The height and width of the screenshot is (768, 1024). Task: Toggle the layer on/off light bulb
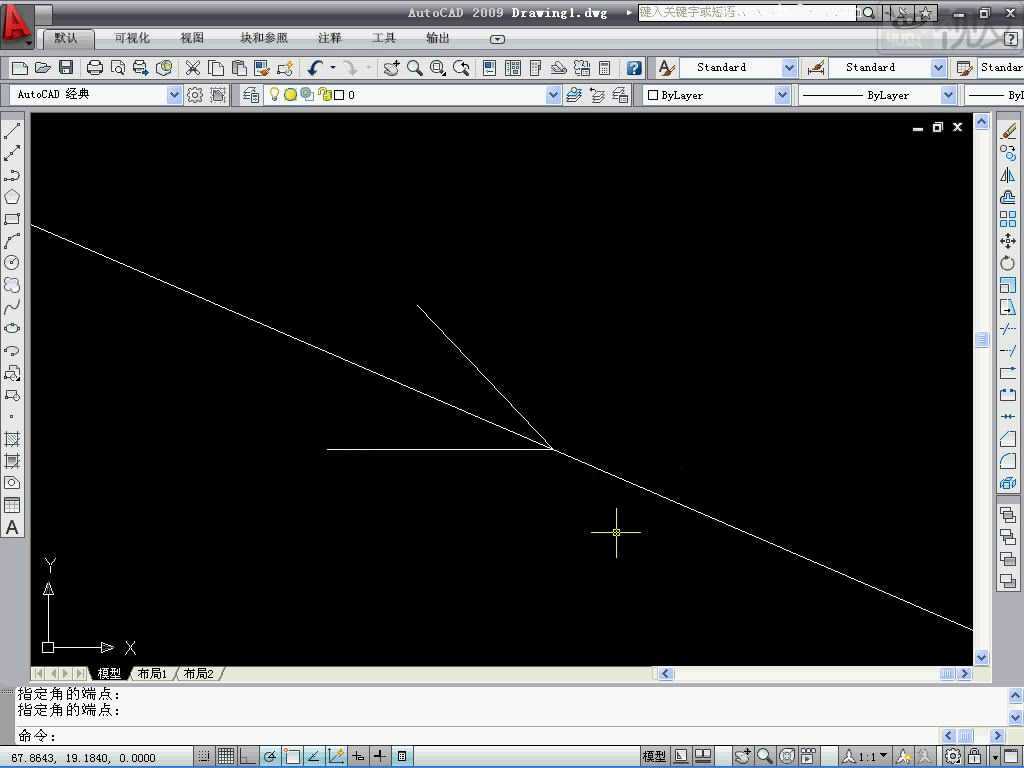coord(274,95)
